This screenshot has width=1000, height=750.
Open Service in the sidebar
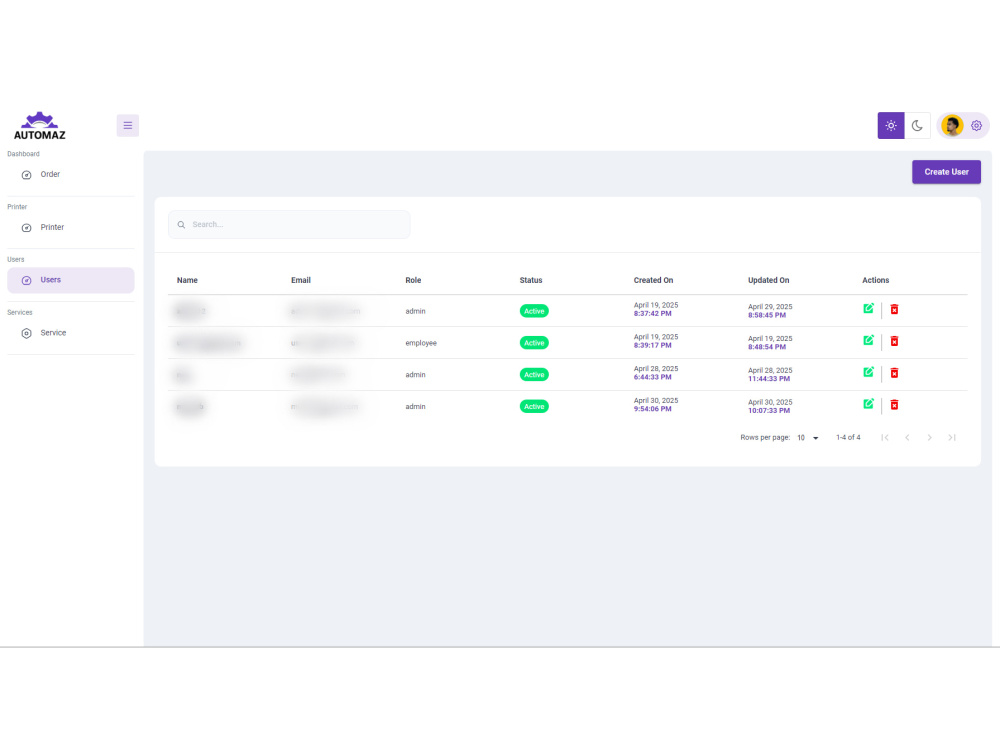tap(70, 333)
